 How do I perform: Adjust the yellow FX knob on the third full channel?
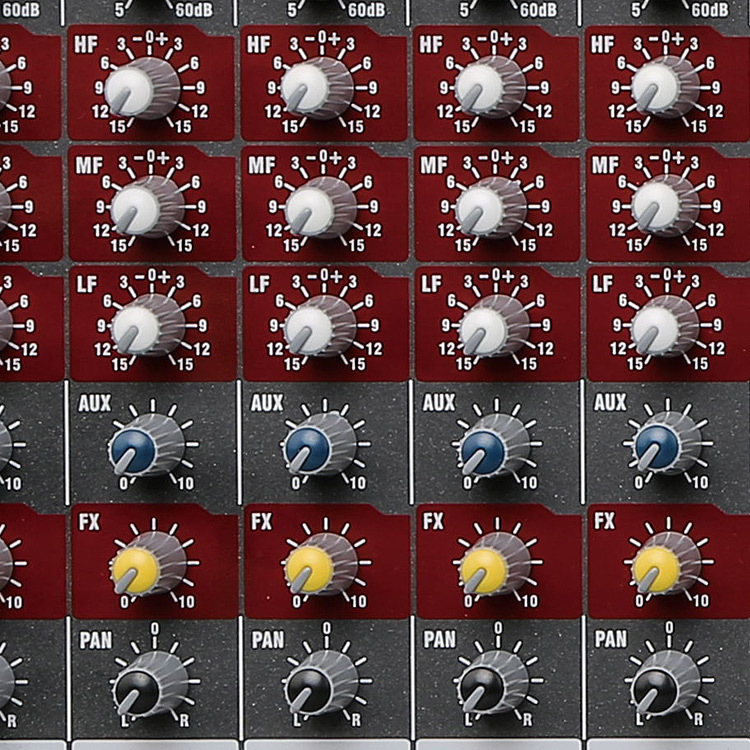coord(495,565)
